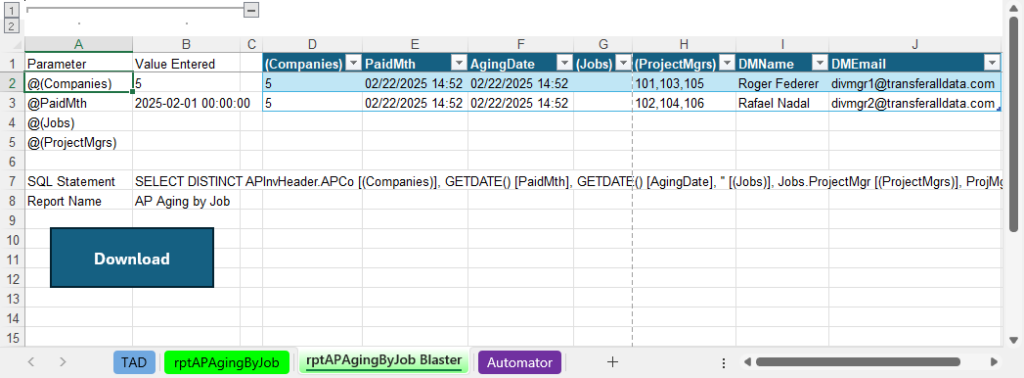Select cell divmgr1@transferalldata.com

915,83
